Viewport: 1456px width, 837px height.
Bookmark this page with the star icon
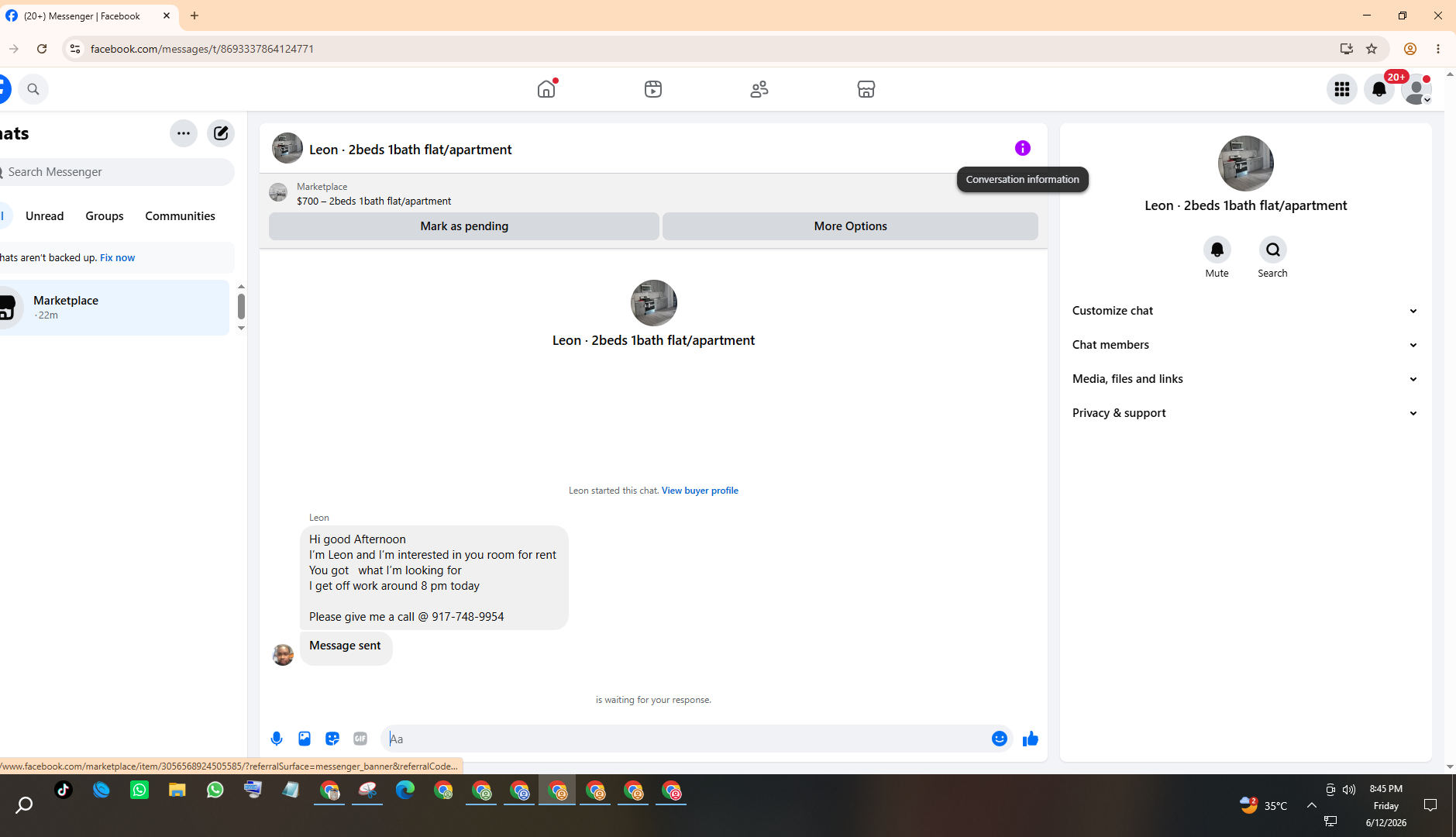tap(1372, 49)
